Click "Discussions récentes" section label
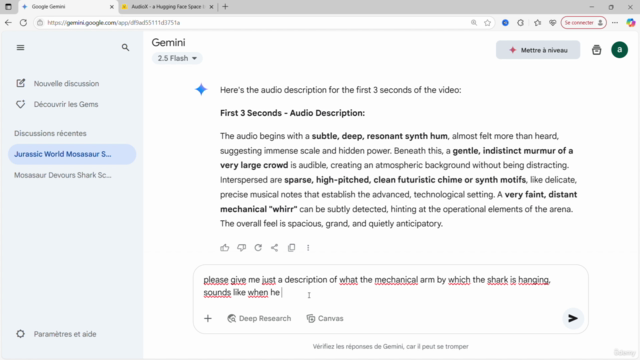The image size is (640, 360). [50, 133]
